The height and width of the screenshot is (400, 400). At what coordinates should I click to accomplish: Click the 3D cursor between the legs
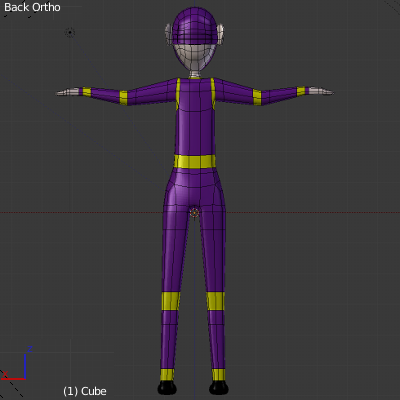coord(194,213)
